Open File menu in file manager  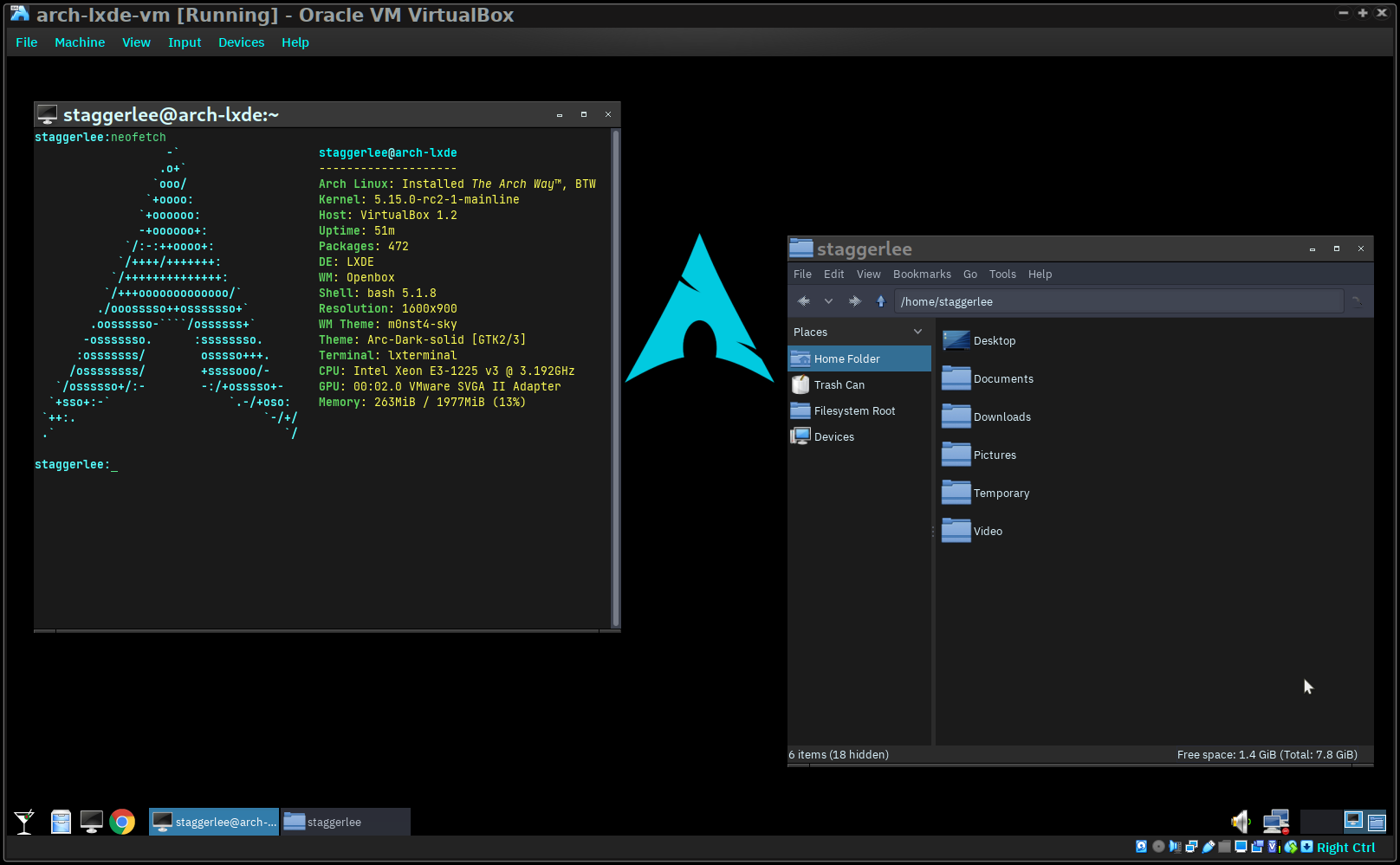click(803, 274)
